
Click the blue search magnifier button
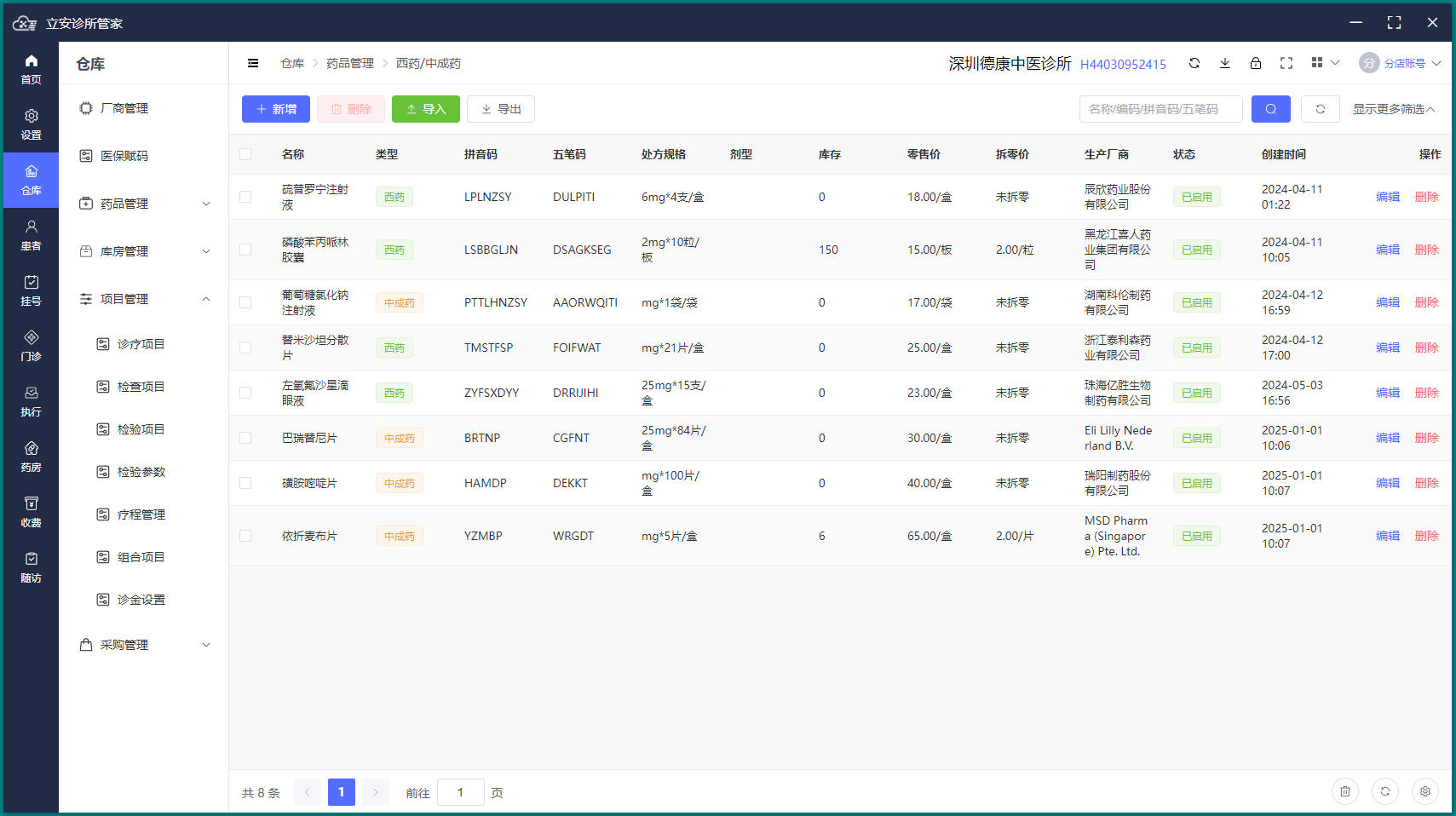[1271, 109]
